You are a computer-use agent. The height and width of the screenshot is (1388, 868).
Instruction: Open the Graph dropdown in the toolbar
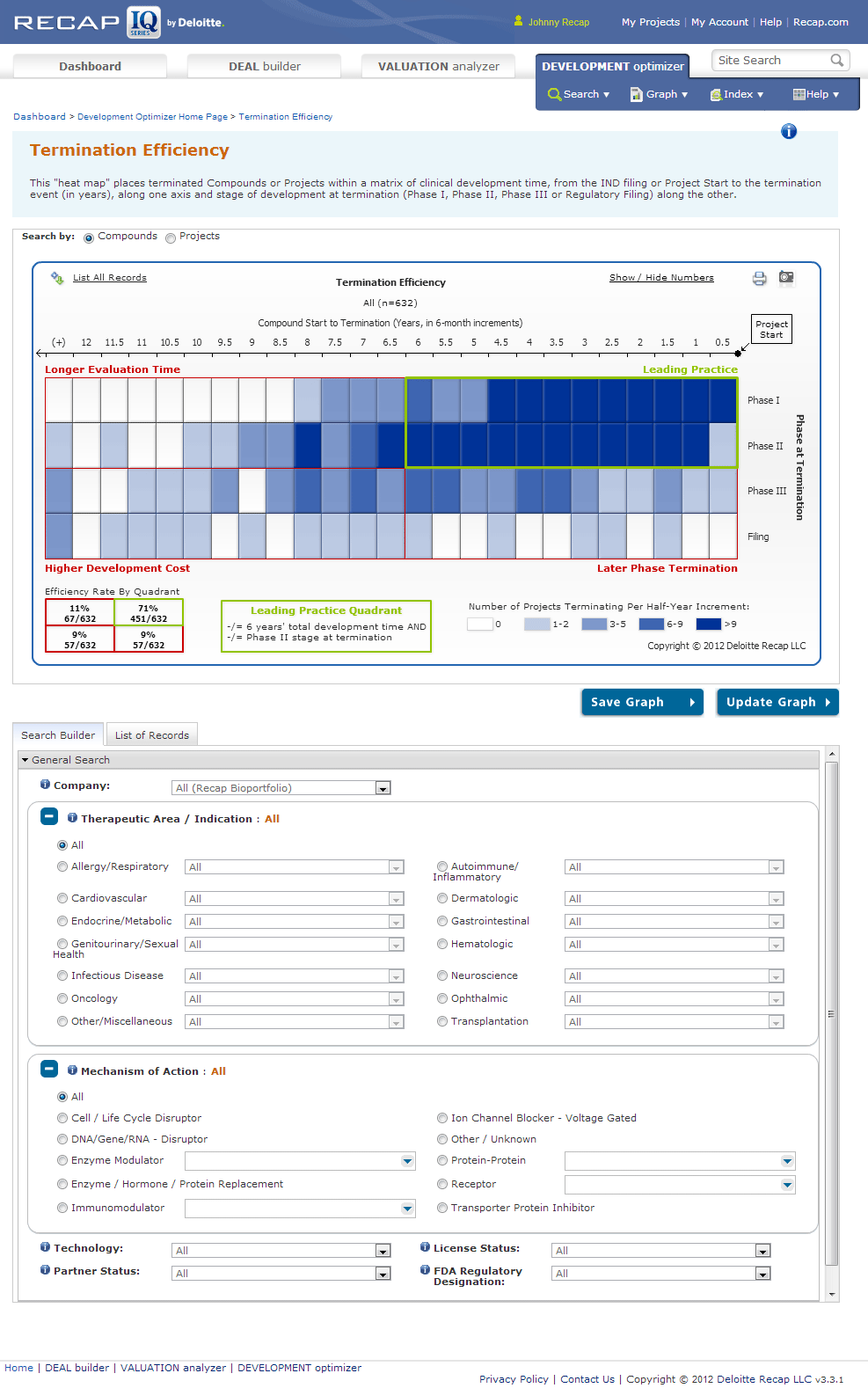pos(660,94)
